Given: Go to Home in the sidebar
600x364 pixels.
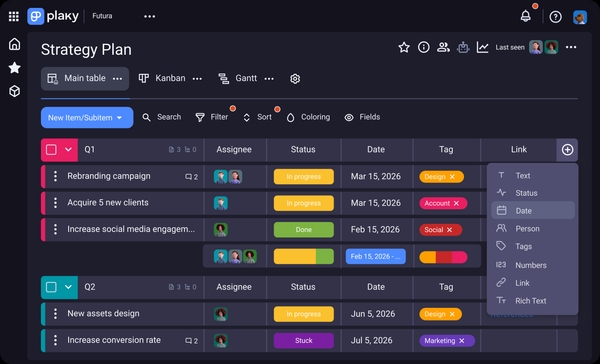Looking at the screenshot, I should (x=15, y=44).
